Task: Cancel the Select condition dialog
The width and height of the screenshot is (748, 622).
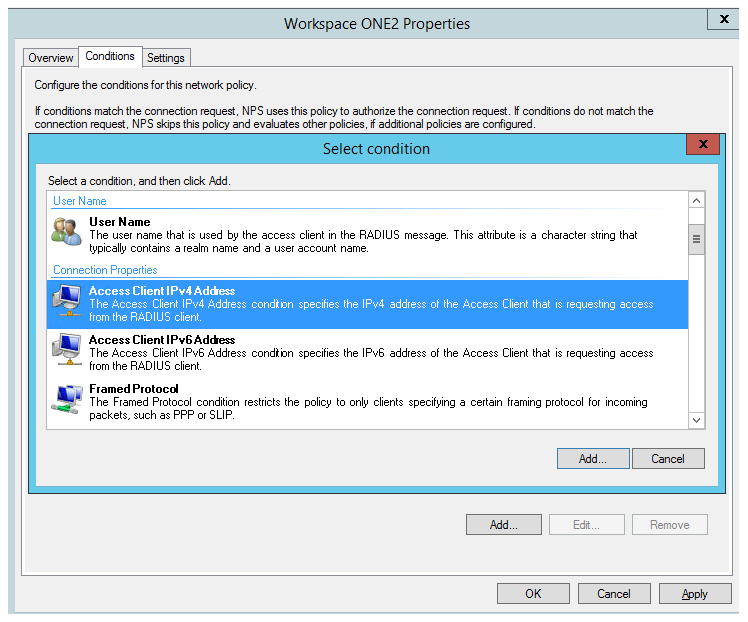Action: point(667,458)
